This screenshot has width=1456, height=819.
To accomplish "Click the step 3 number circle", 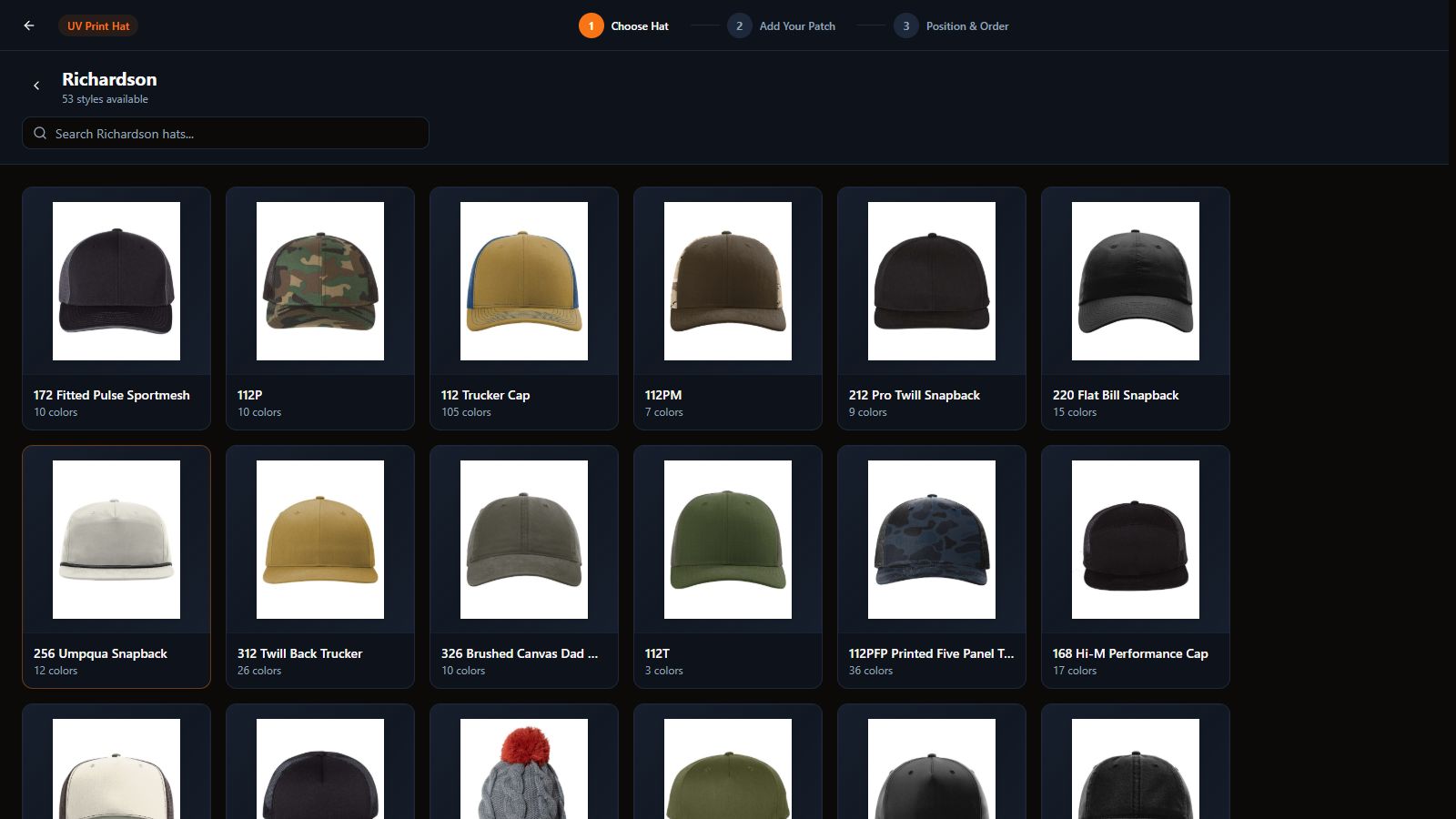I will [x=905, y=25].
